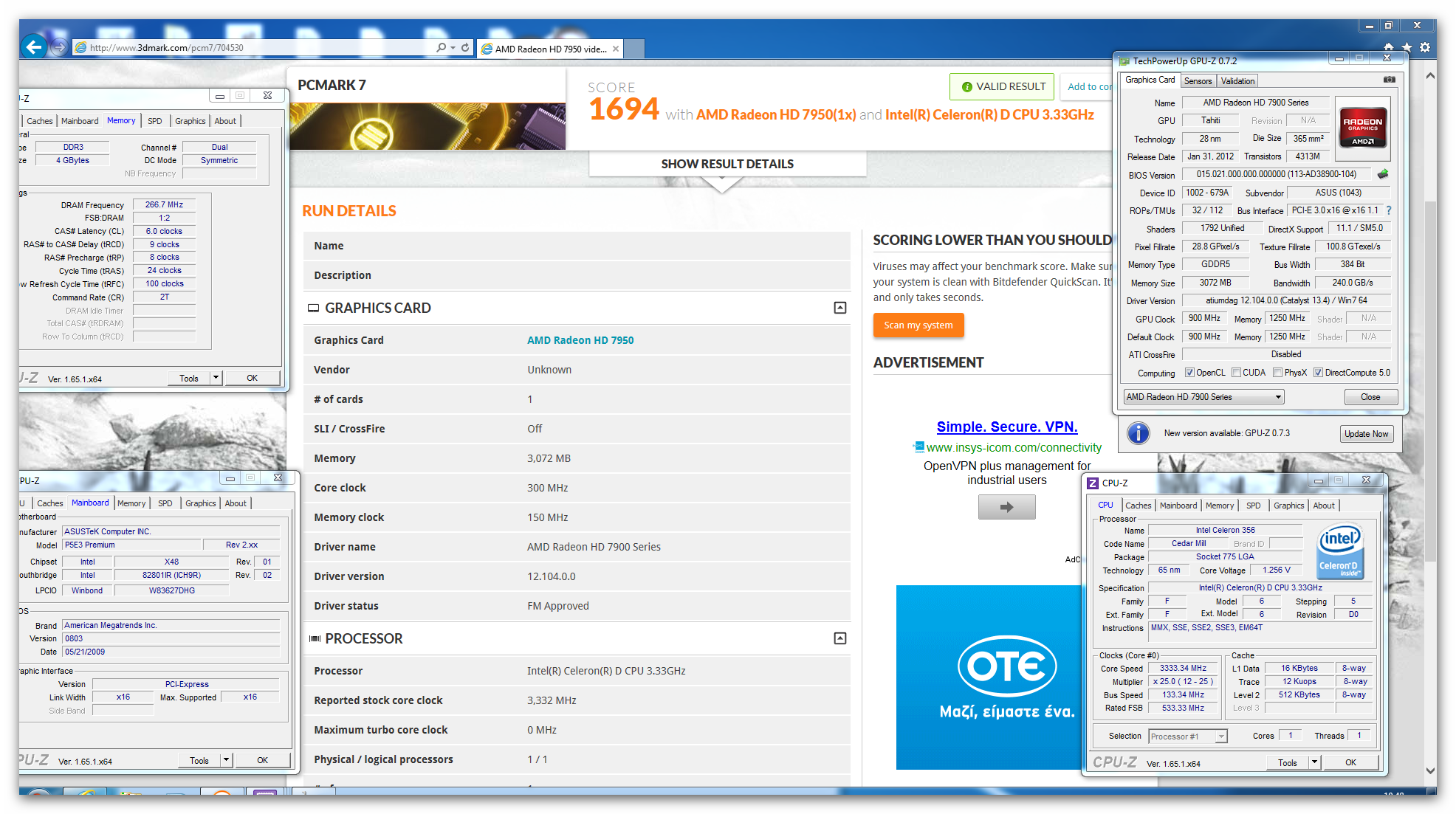
Task: Switch to Sensors tab in GPU-Z
Action: coord(1198,81)
